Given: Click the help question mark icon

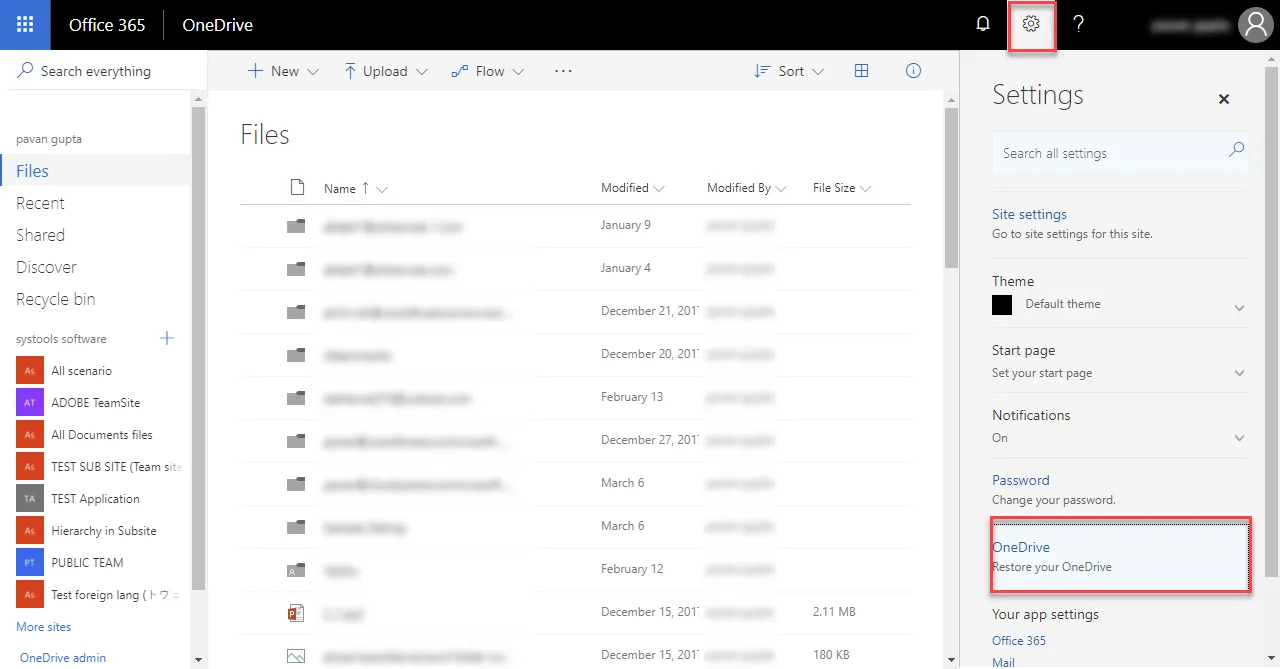Looking at the screenshot, I should 1078,25.
